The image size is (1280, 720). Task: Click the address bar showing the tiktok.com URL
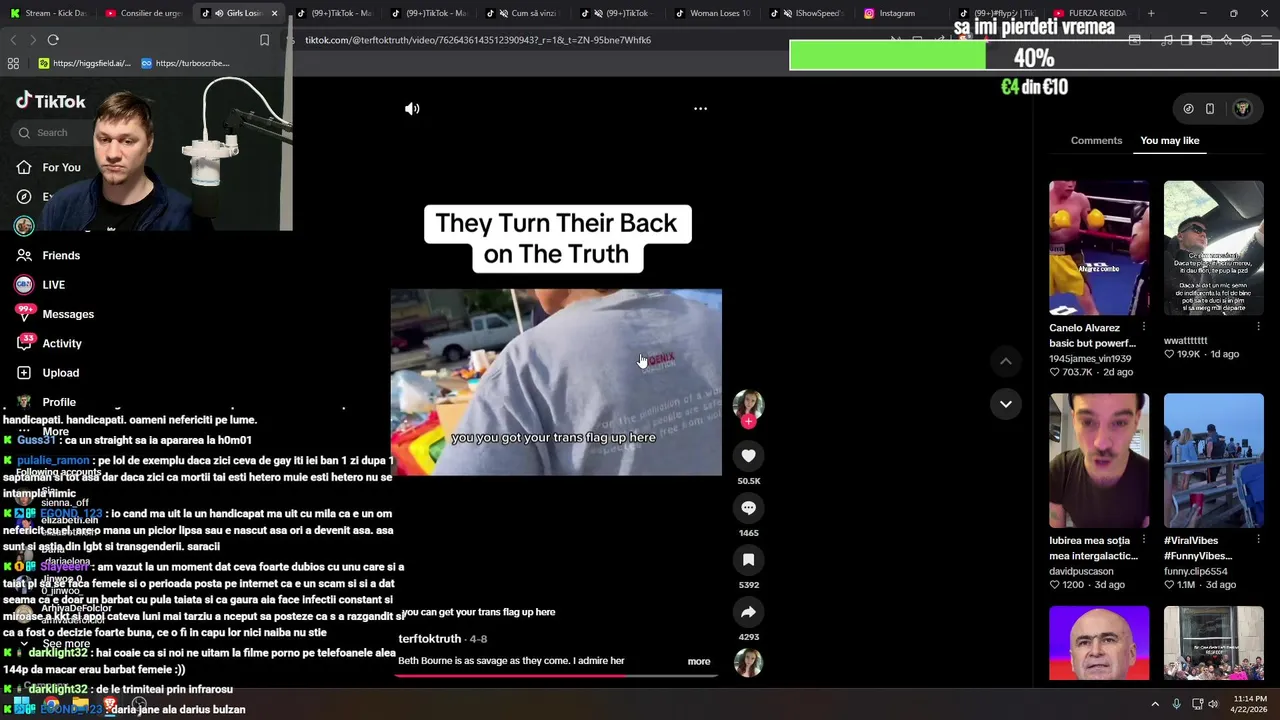(478, 40)
